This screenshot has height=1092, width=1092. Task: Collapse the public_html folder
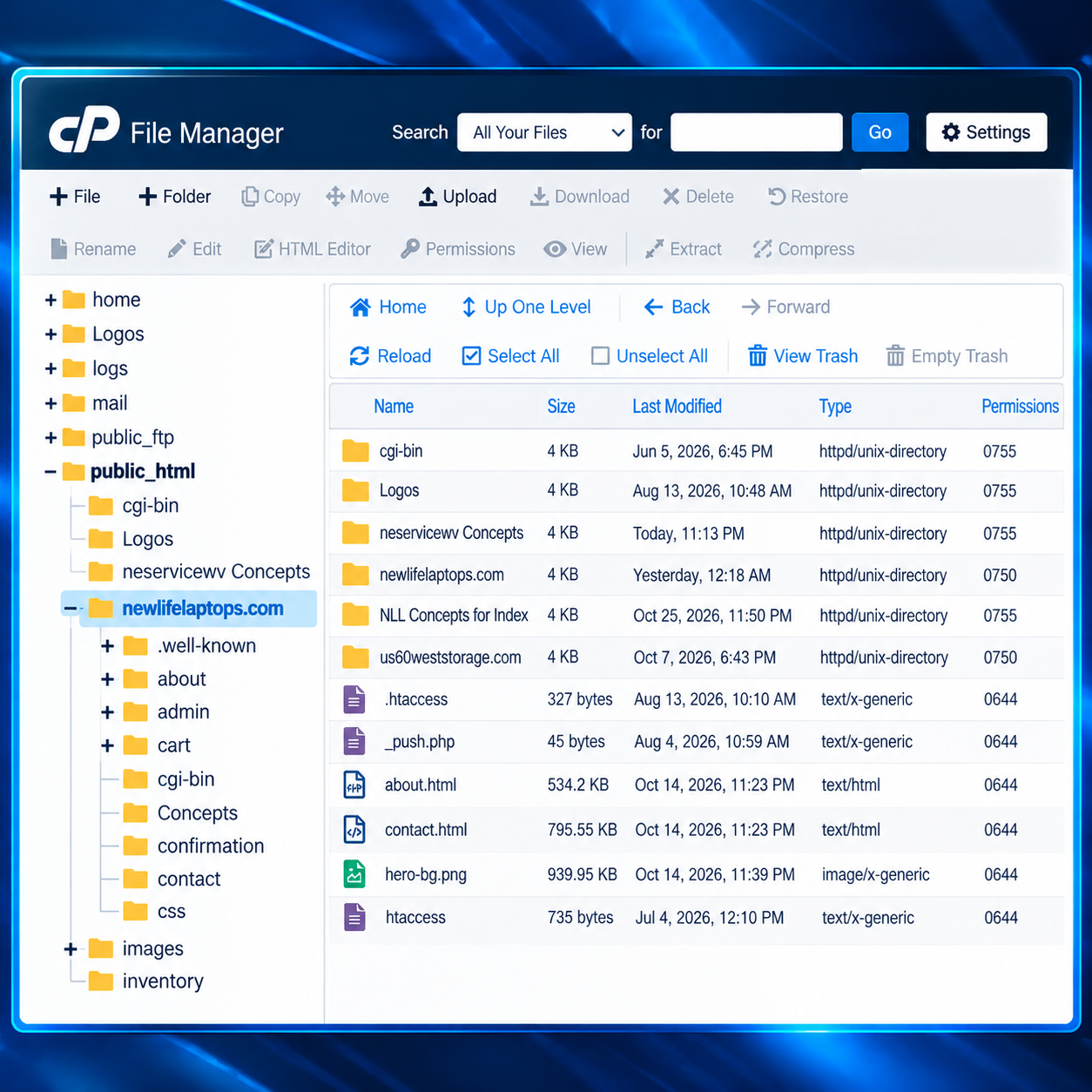[x=51, y=472]
